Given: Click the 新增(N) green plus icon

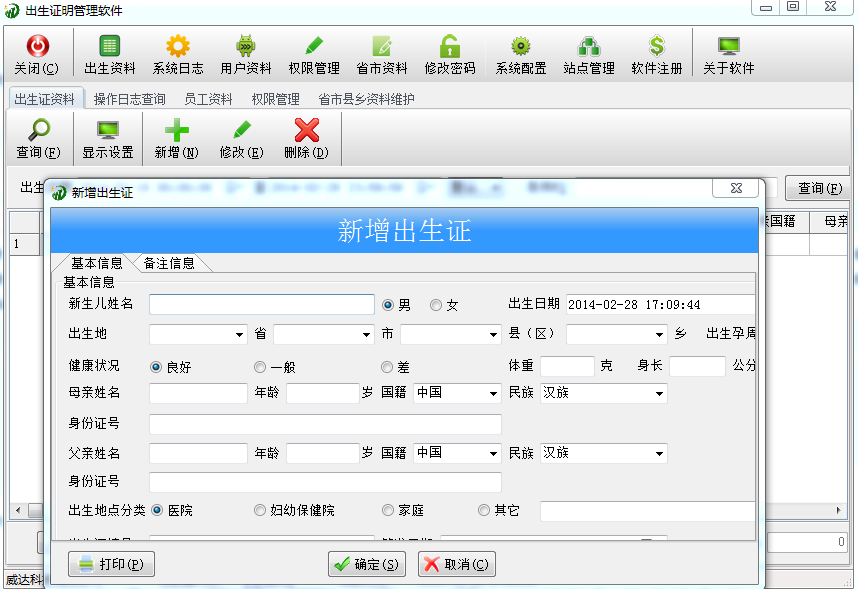Looking at the screenshot, I should (176, 130).
